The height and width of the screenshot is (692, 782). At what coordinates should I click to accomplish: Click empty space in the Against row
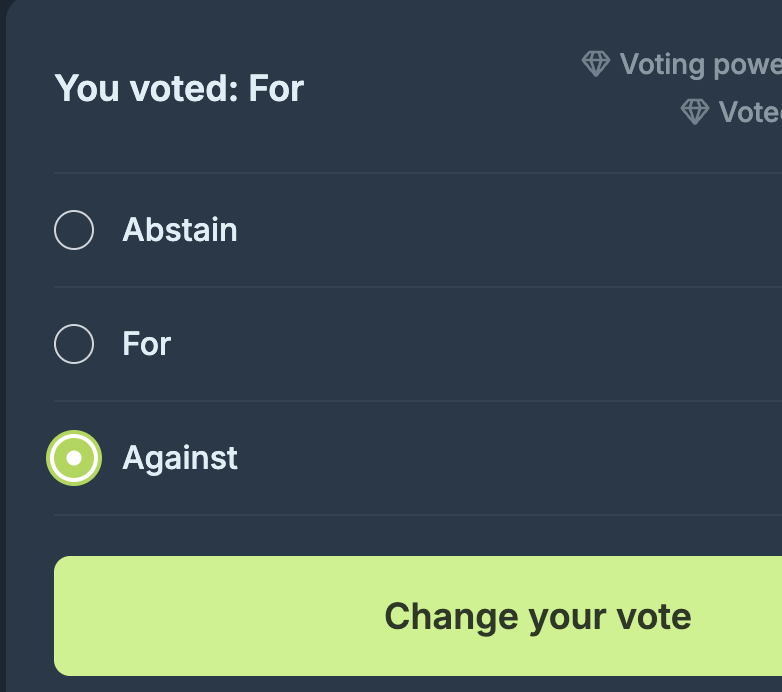click(500, 458)
